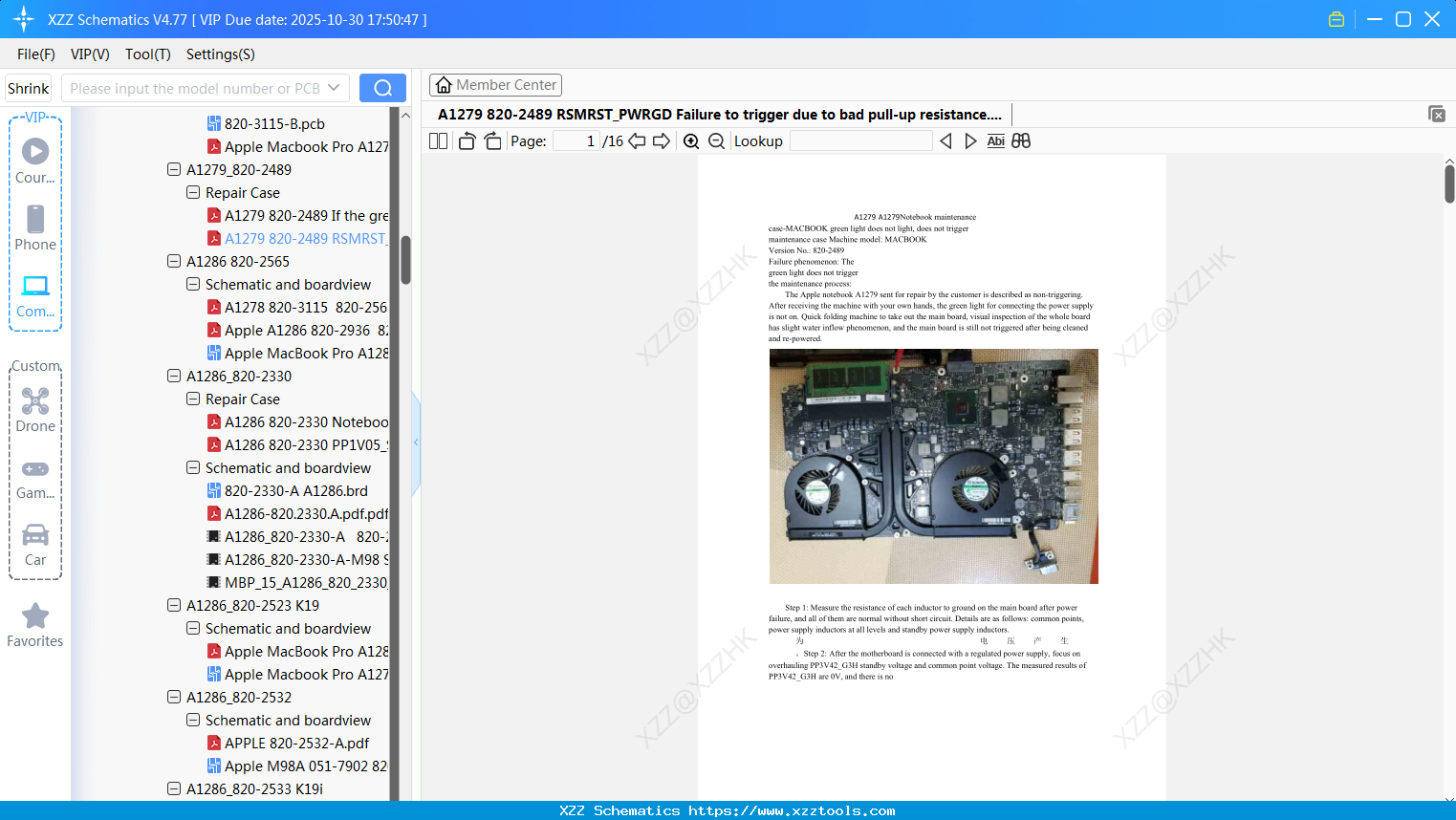
Task: Collapse the A1279_820-2489 tree node
Action: point(174,170)
